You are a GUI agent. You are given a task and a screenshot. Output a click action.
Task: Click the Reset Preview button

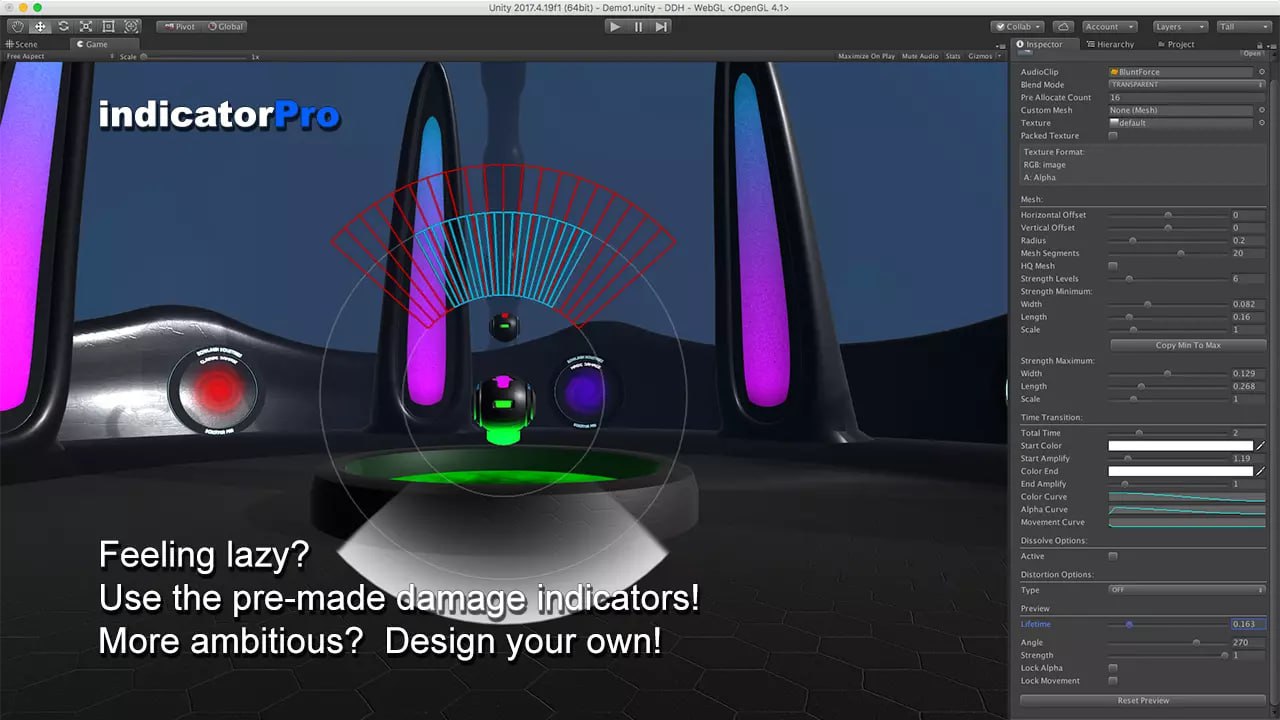(x=1142, y=700)
